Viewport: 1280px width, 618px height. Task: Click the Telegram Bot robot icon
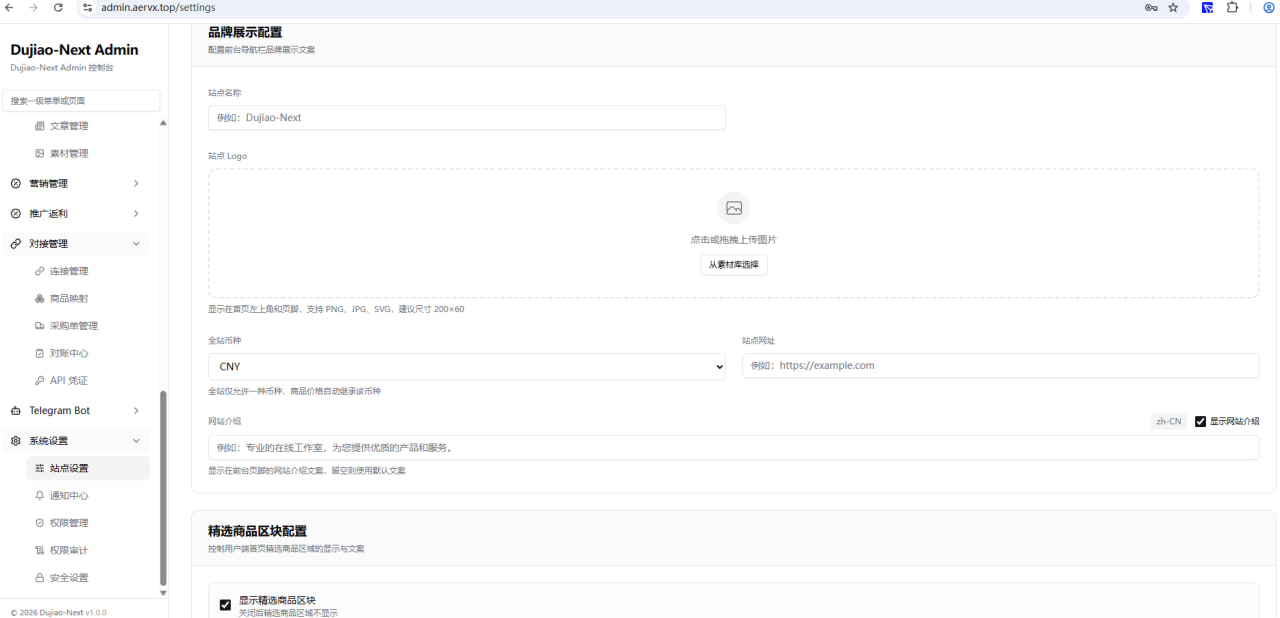[x=16, y=411]
